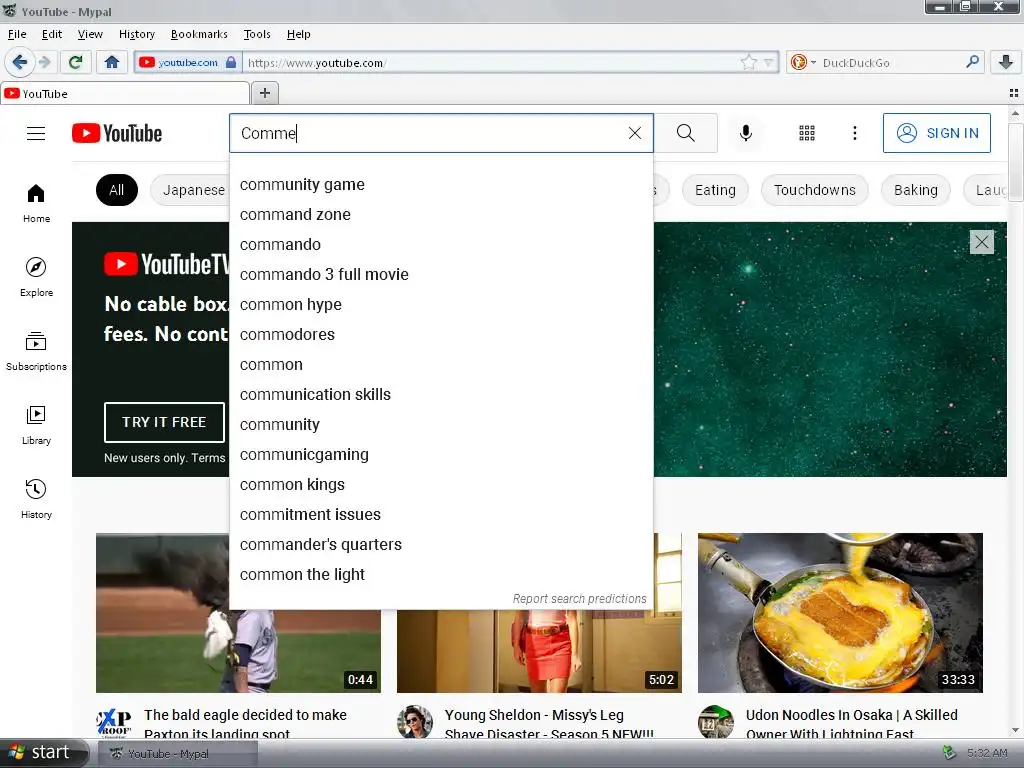The height and width of the screenshot is (768, 1024).
Task: Open the Udon Noodles video thumbnail
Action: pos(840,613)
